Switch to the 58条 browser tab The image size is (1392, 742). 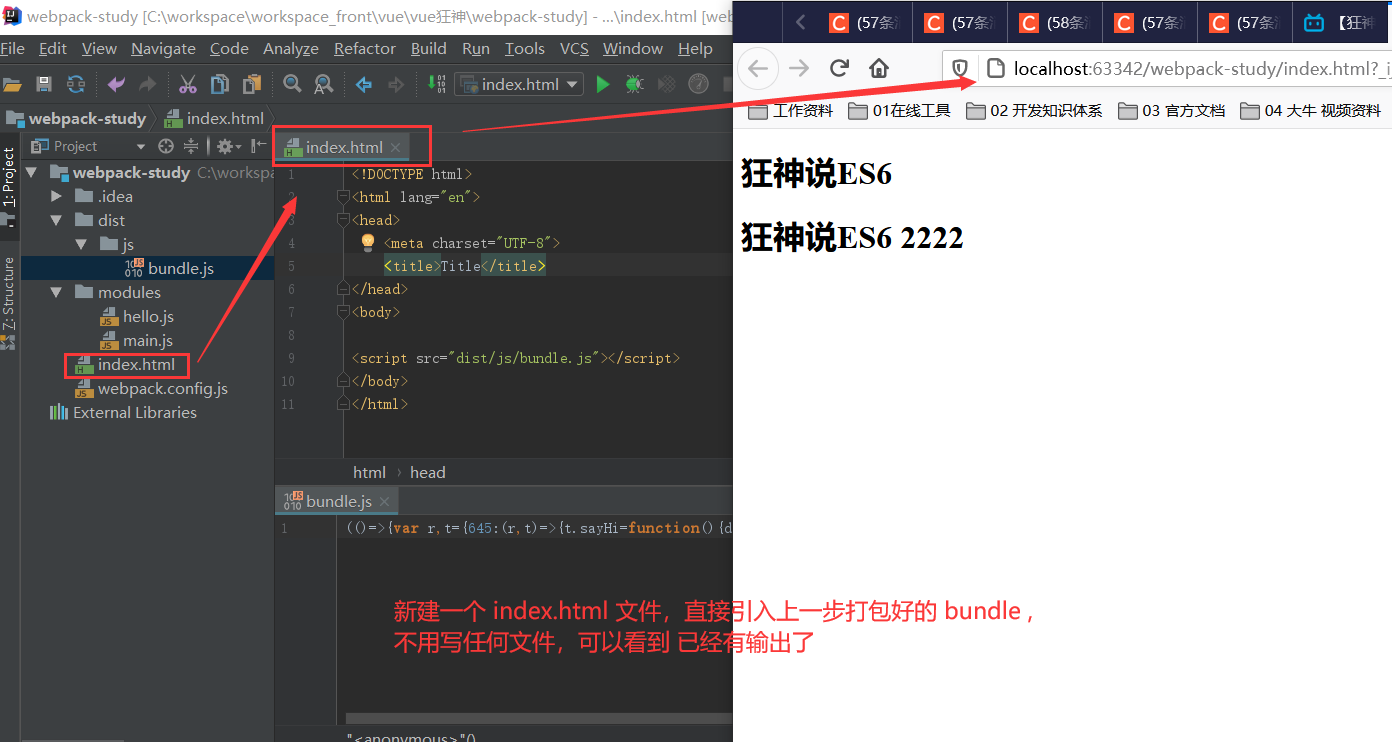(x=1054, y=23)
